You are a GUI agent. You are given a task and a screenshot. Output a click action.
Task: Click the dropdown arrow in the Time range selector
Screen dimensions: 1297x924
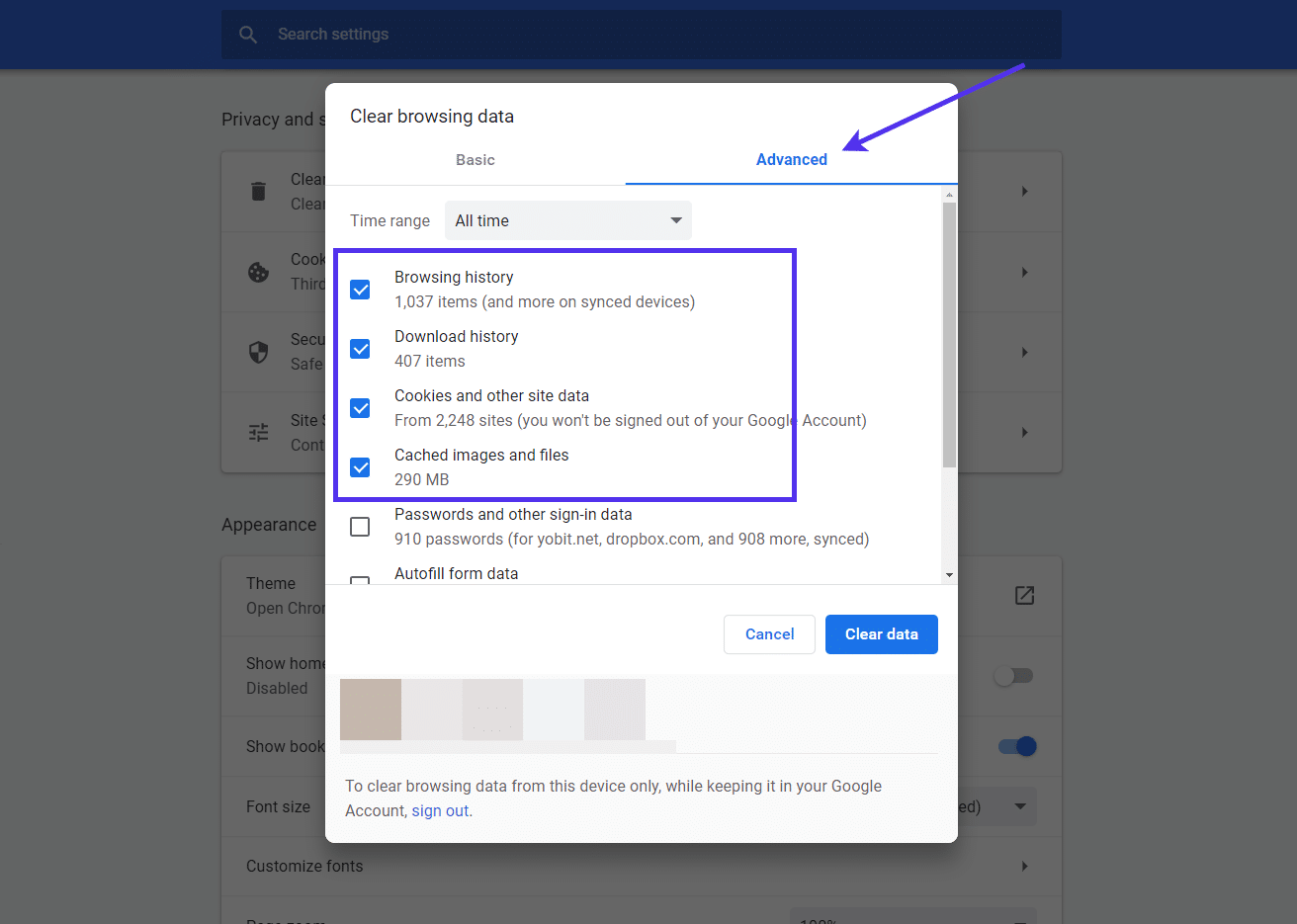coord(676,220)
